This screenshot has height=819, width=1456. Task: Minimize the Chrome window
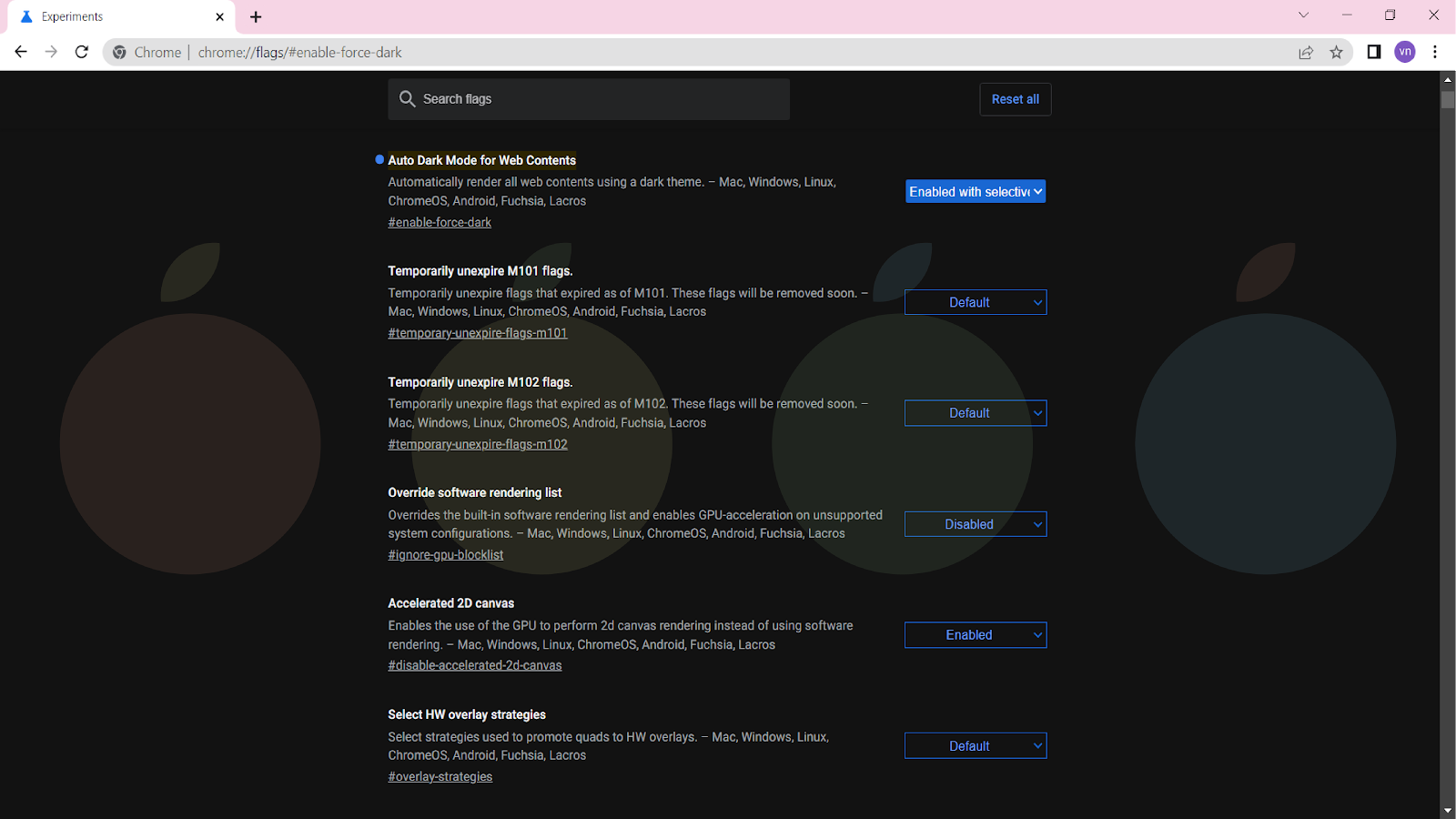[1347, 15]
